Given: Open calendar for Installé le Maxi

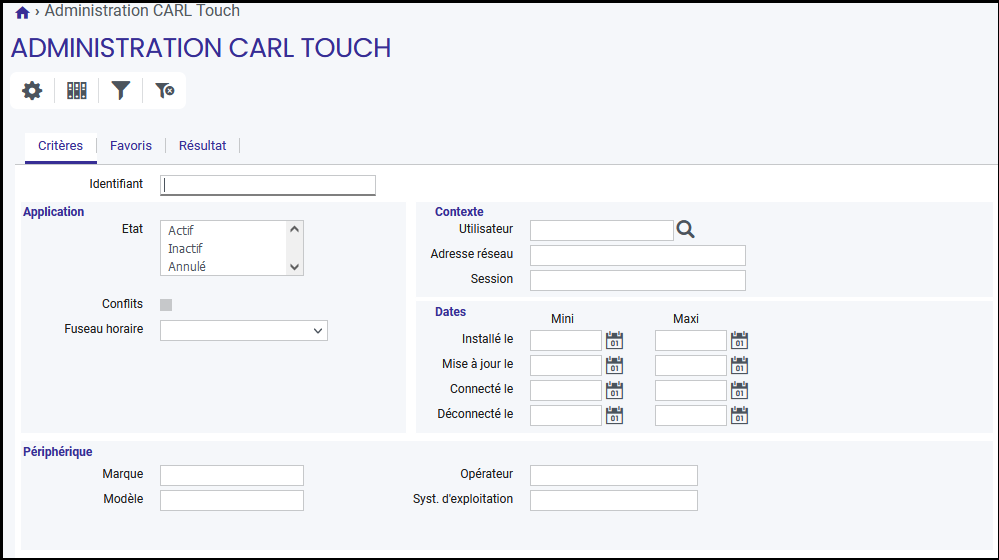Looking at the screenshot, I should [739, 340].
